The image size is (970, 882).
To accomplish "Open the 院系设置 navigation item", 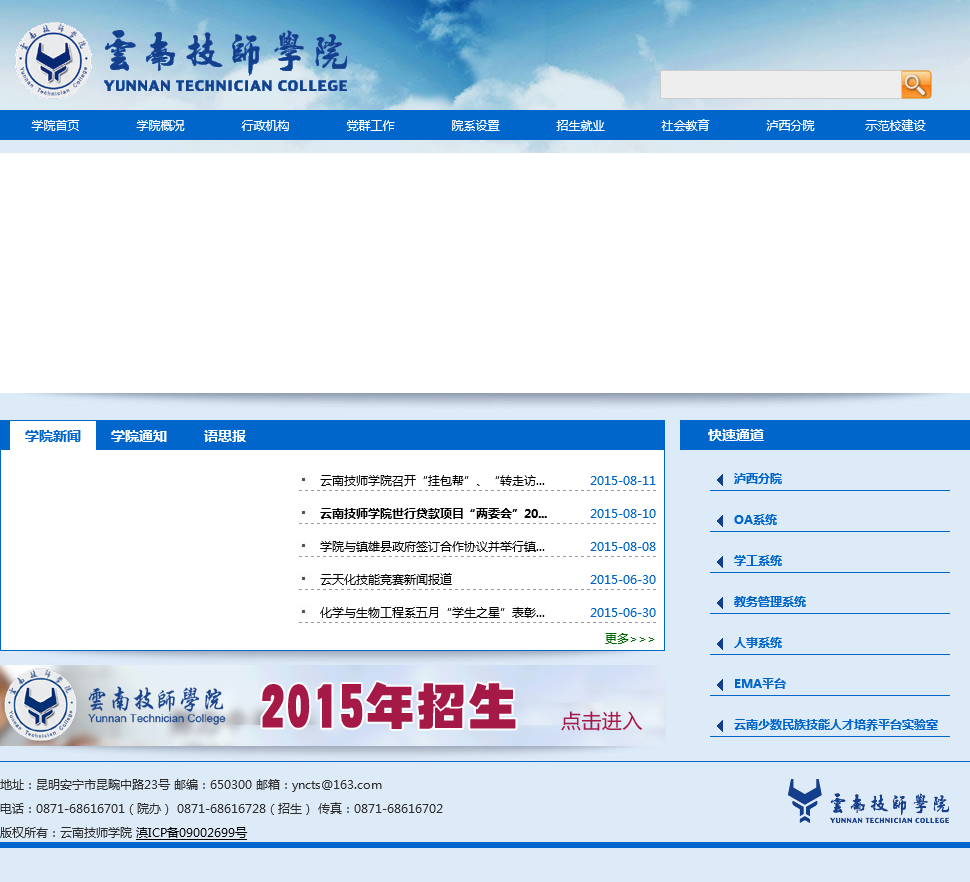I will tap(475, 126).
